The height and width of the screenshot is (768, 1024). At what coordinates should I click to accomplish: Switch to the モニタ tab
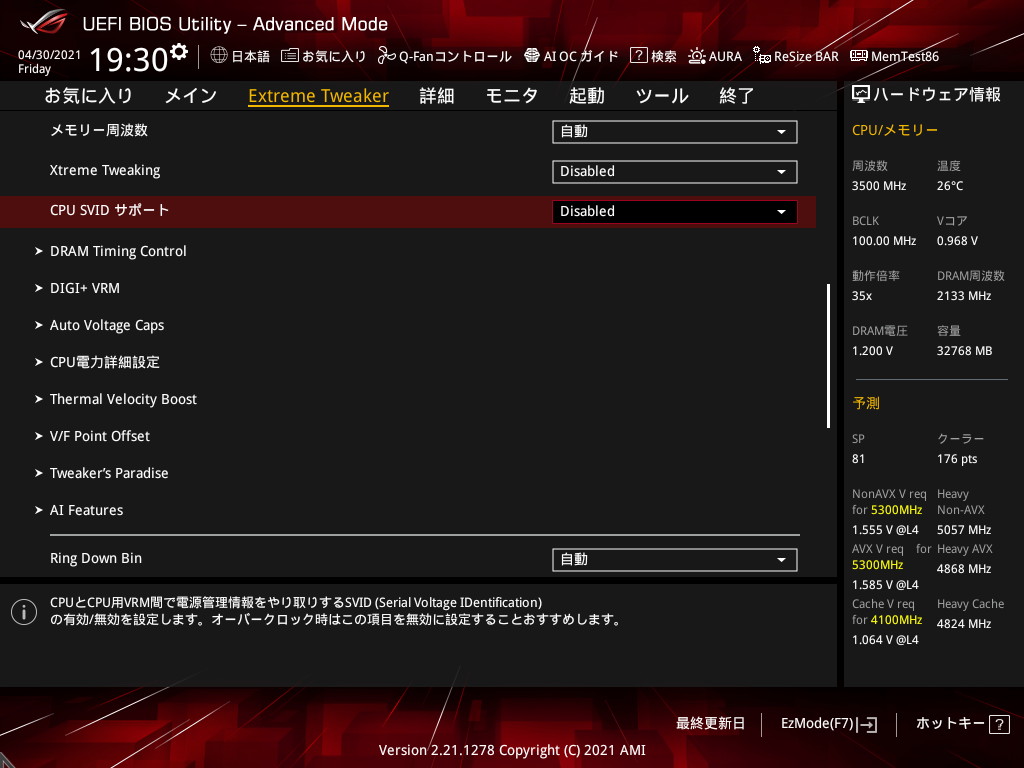[511, 96]
